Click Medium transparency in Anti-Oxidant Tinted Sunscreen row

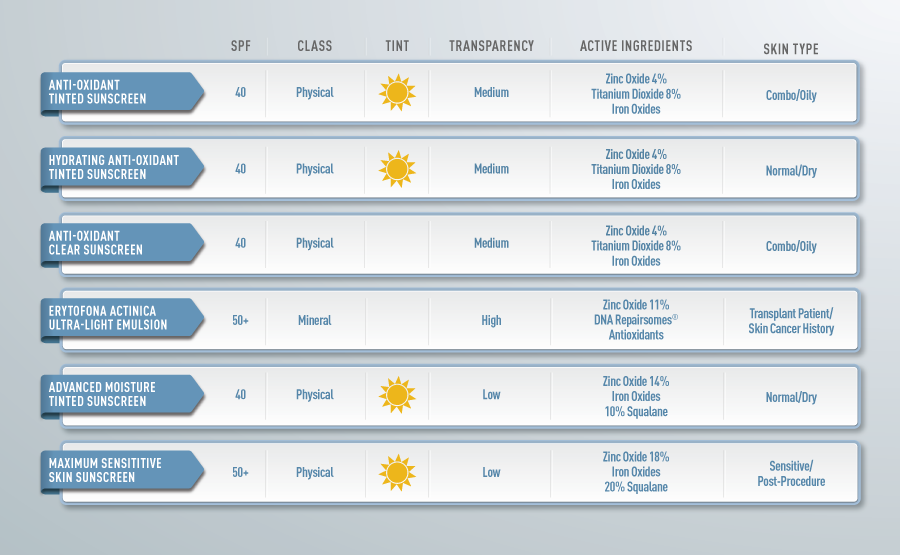pos(491,92)
